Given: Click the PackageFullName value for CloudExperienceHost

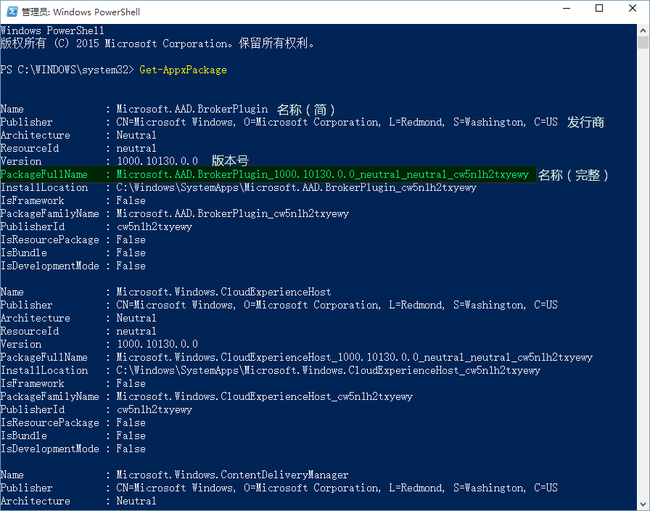Looking at the screenshot, I should [354, 357].
